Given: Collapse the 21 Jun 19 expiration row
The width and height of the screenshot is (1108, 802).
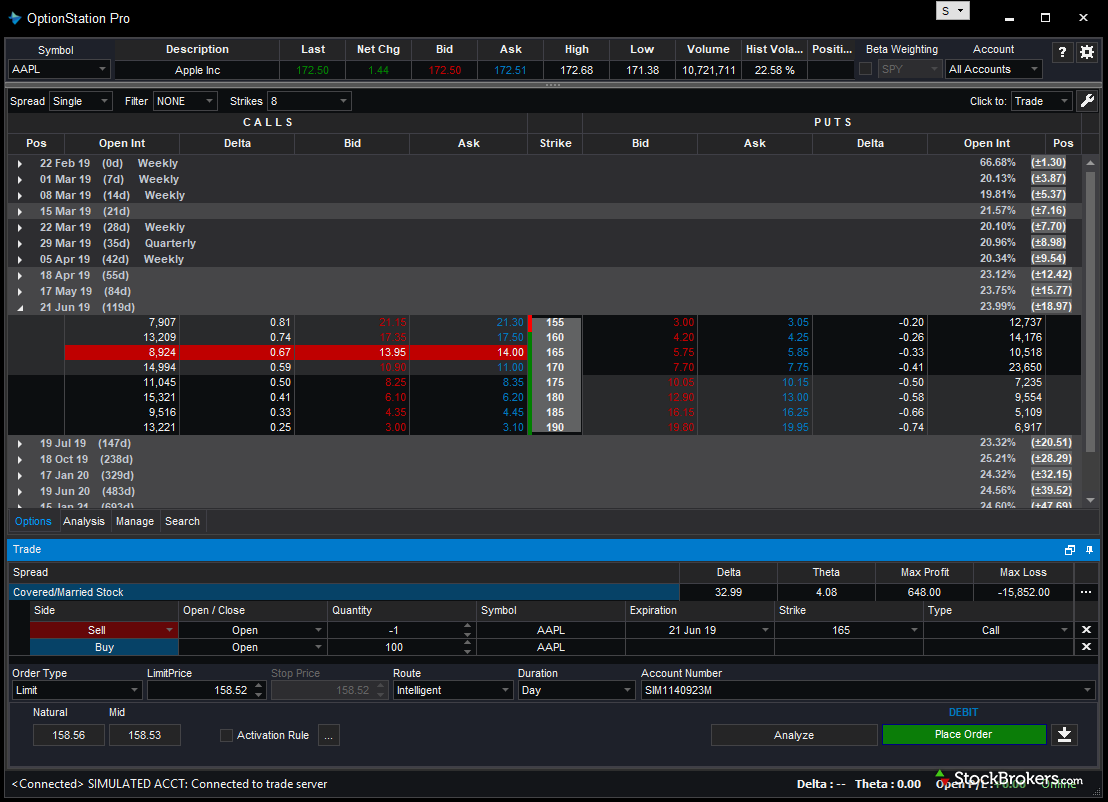Looking at the screenshot, I should tap(20, 308).
